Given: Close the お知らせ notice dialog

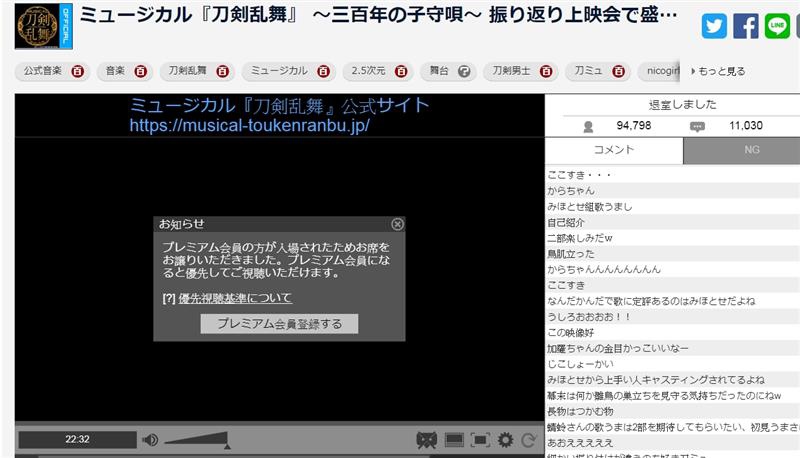Looking at the screenshot, I should tap(397, 224).
